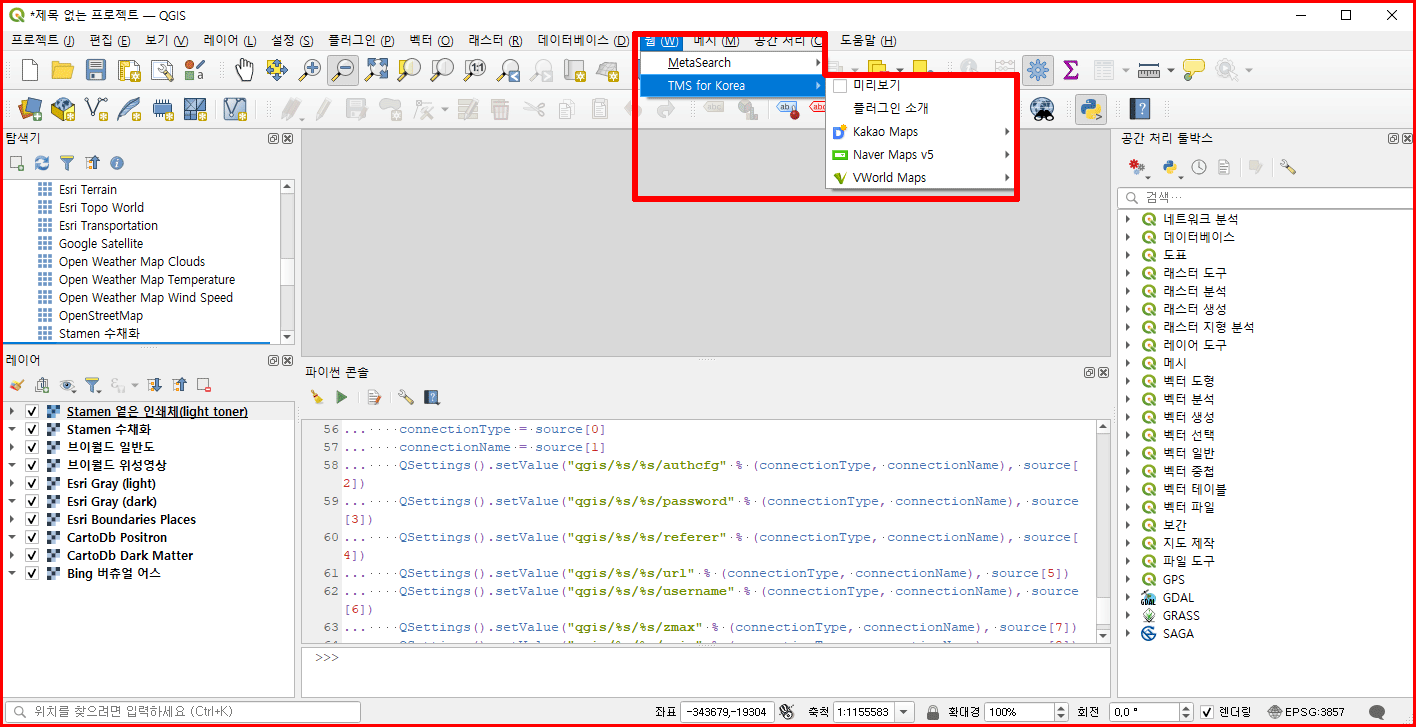Click the Help book icon in toolbar
Viewport: 1416px width, 727px height.
click(x=1139, y=109)
